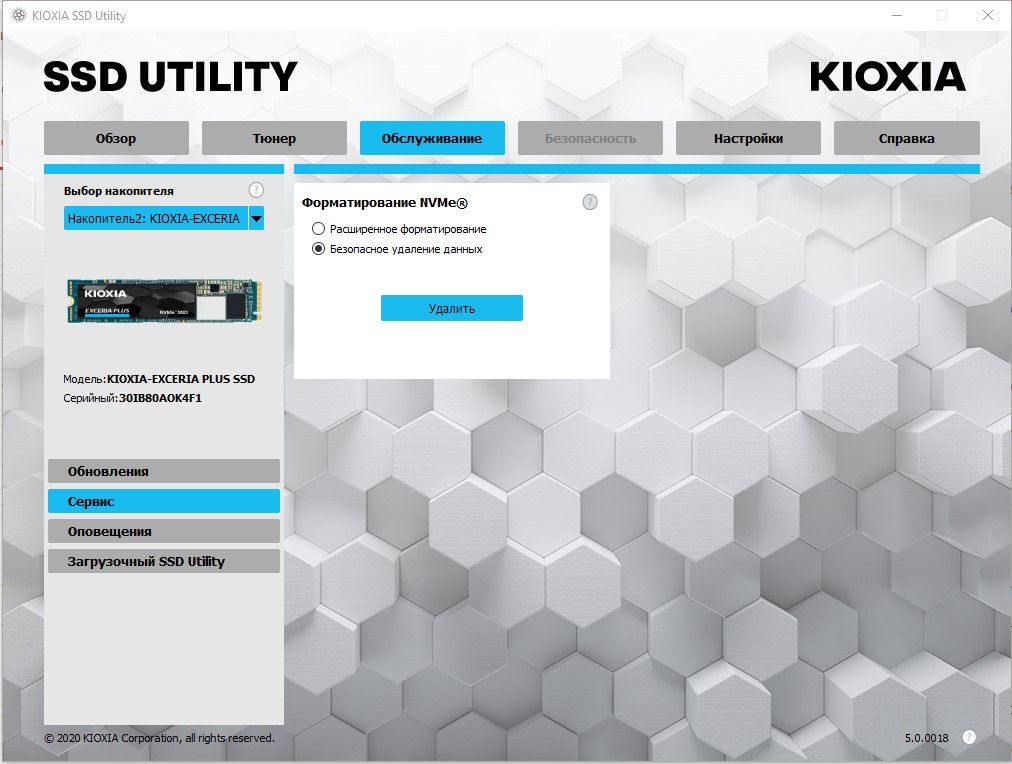The image size is (1012, 764).
Task: Open help for drive selection panel
Action: (256, 190)
